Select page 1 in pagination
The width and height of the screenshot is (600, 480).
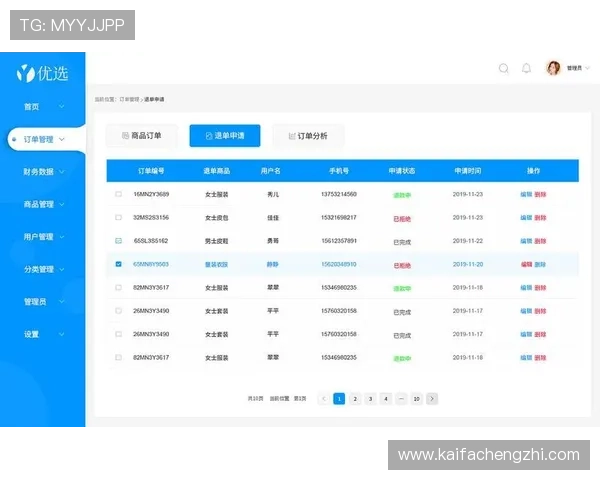339,399
